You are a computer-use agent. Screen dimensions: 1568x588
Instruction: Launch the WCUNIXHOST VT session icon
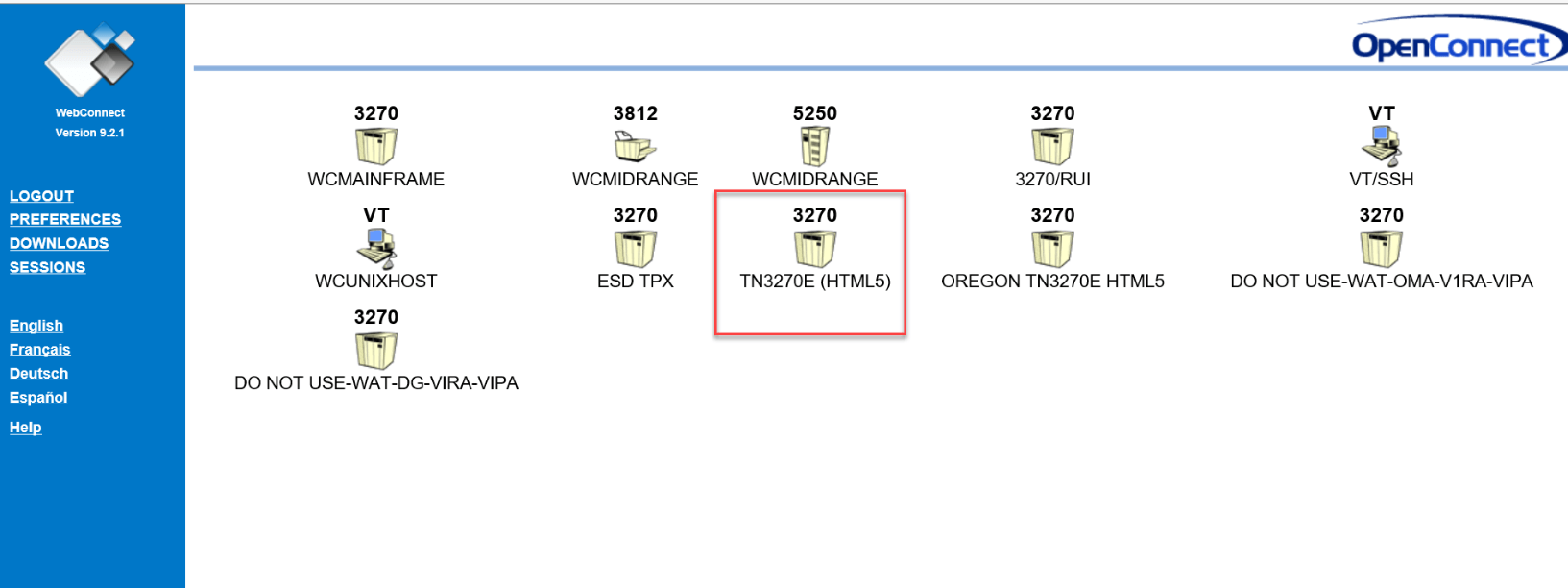(x=376, y=249)
